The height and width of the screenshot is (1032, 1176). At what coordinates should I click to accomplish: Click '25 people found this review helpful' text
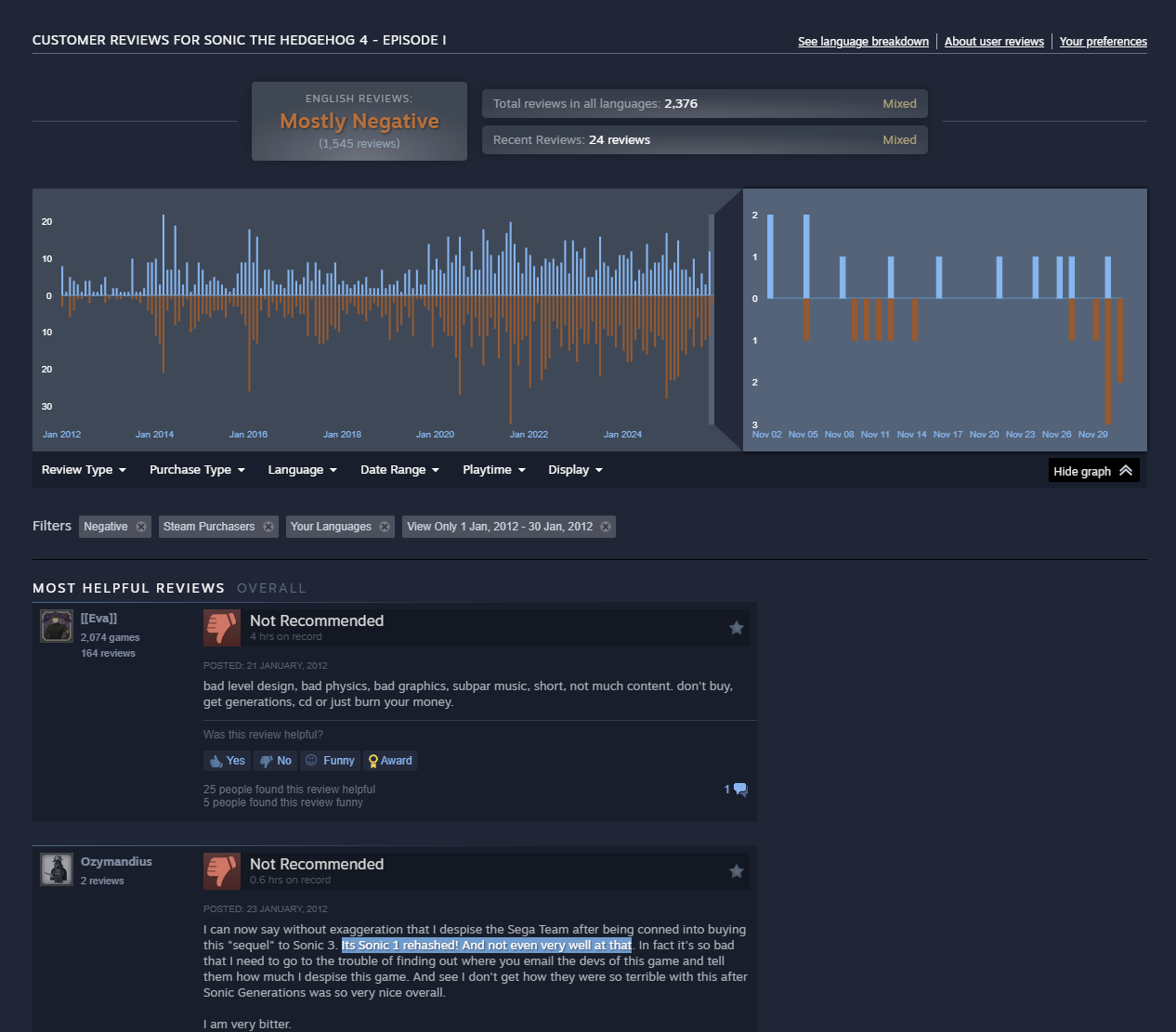(x=290, y=790)
